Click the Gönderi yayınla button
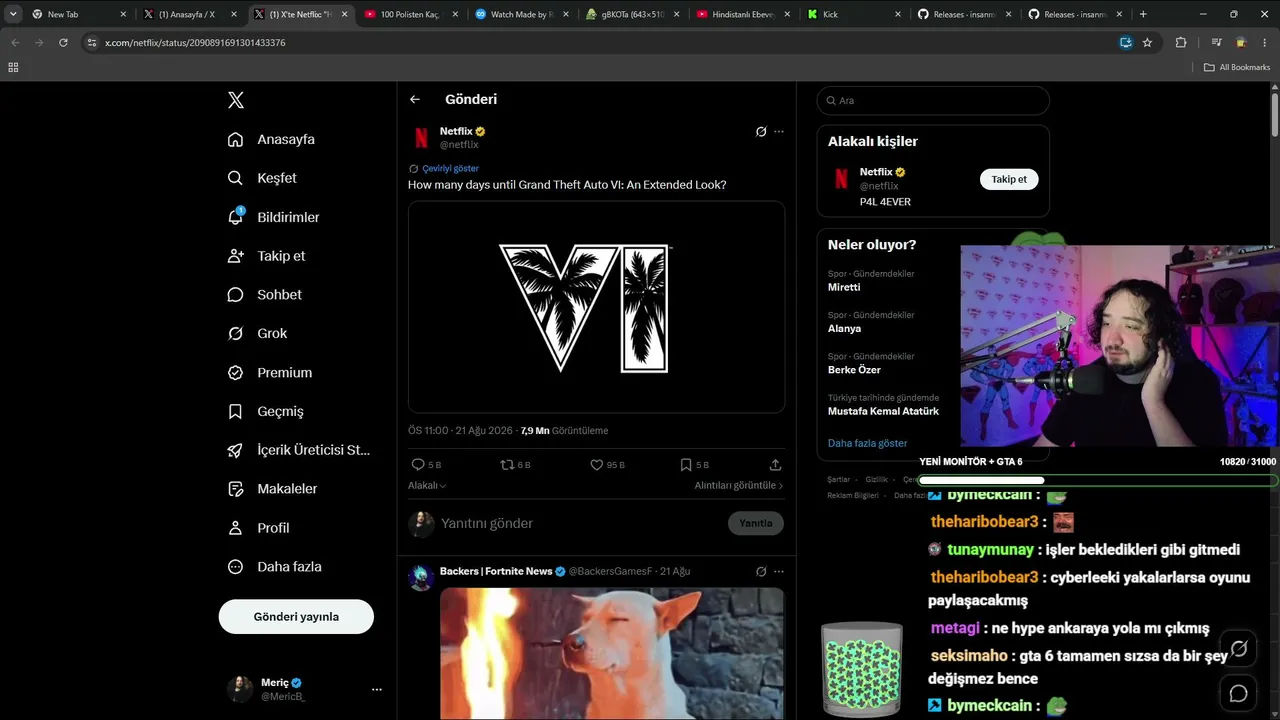The width and height of the screenshot is (1280, 720). (296, 616)
